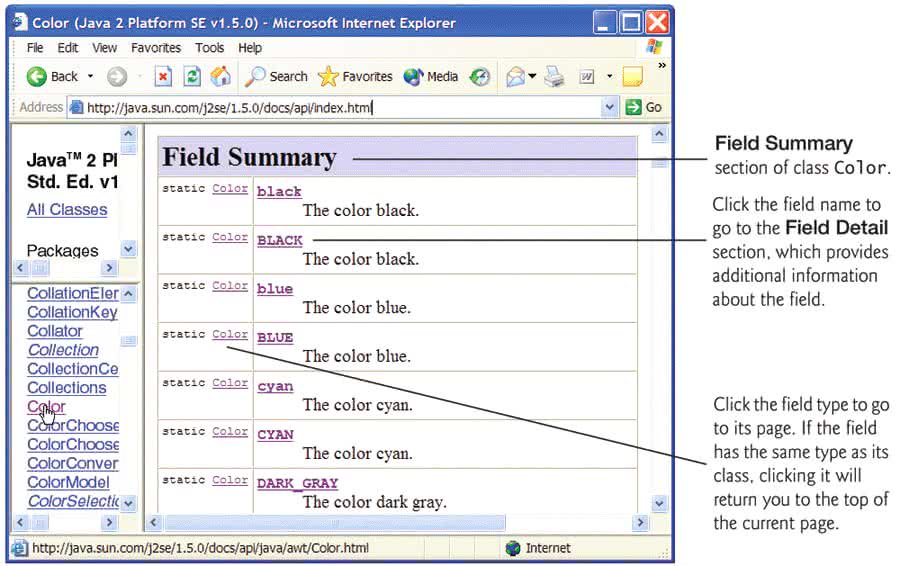Screen dimensions: 900x566
Task: Open the Search toolbar button
Action: 276,76
